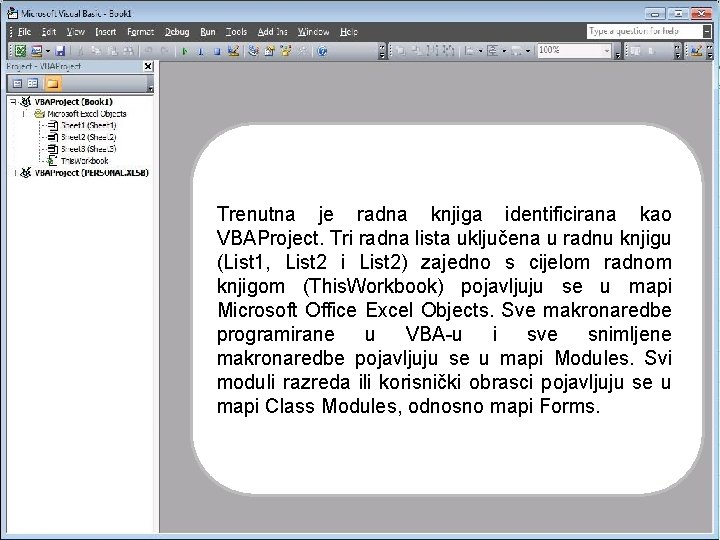Viewport: 720px width, 540px height.
Task: Collapse the Microsoft Excel Objects folder
Action: (24, 114)
